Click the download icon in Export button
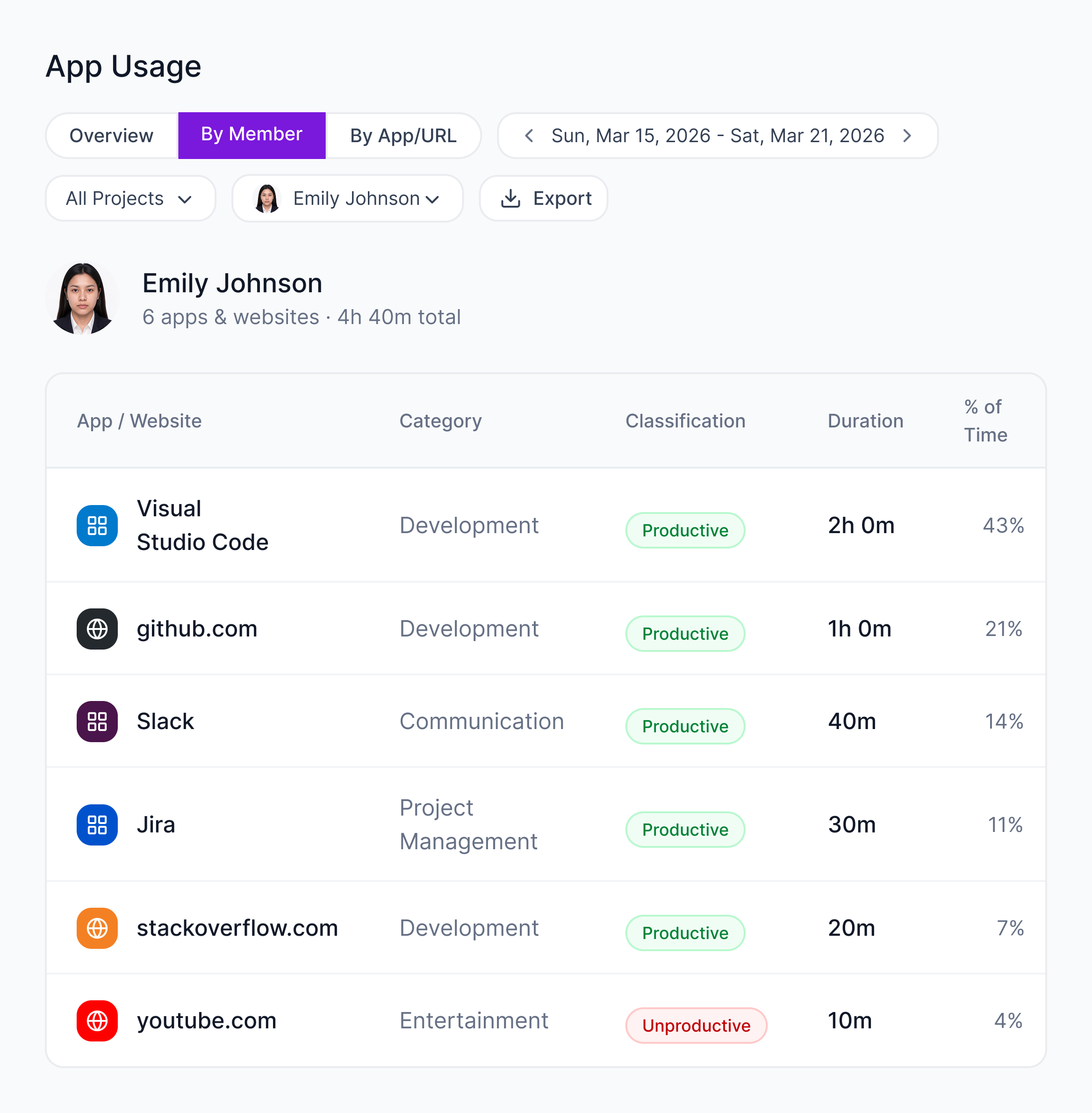This screenshot has width=1092, height=1113. pyautogui.click(x=510, y=198)
